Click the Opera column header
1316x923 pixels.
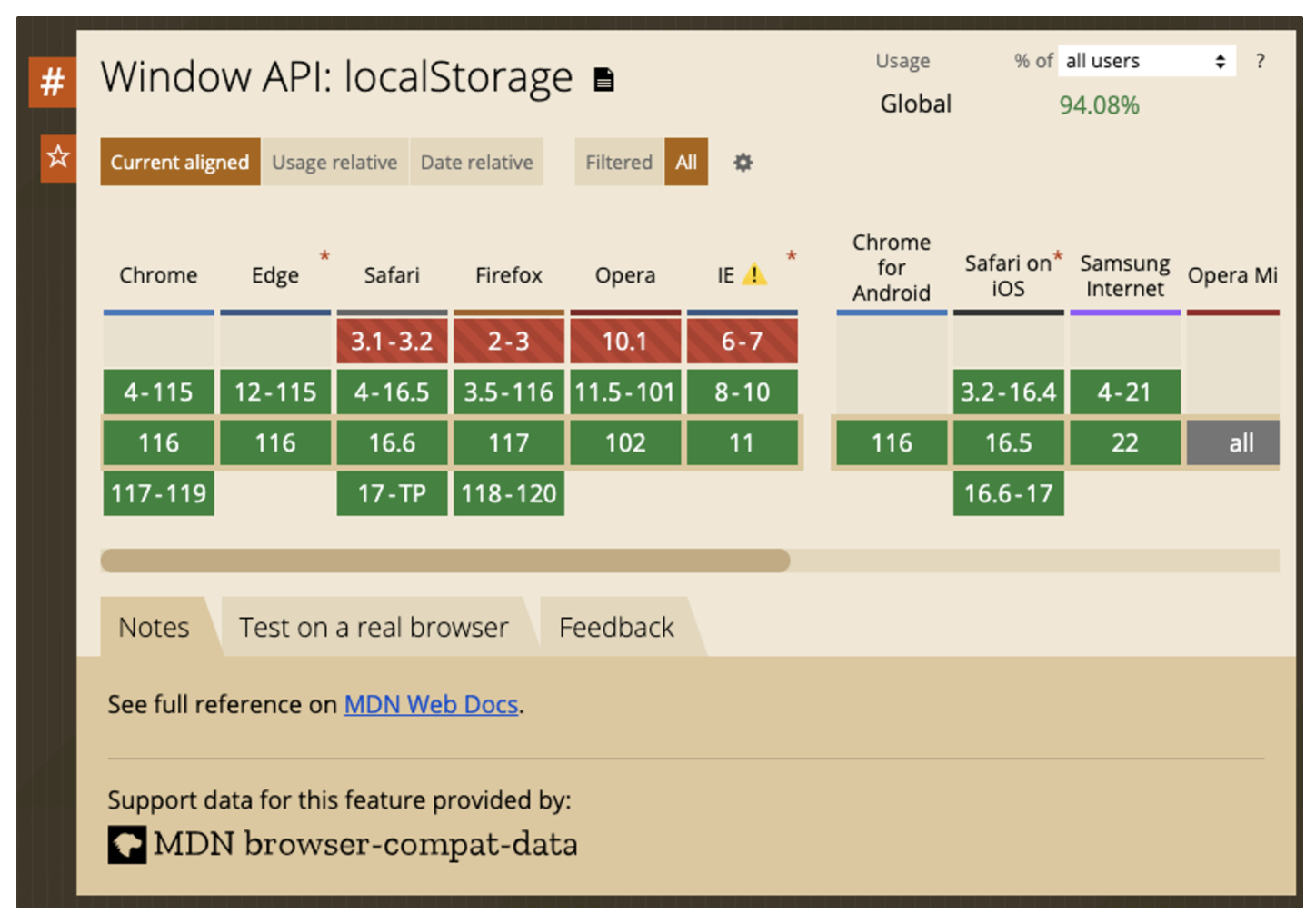[x=625, y=275]
